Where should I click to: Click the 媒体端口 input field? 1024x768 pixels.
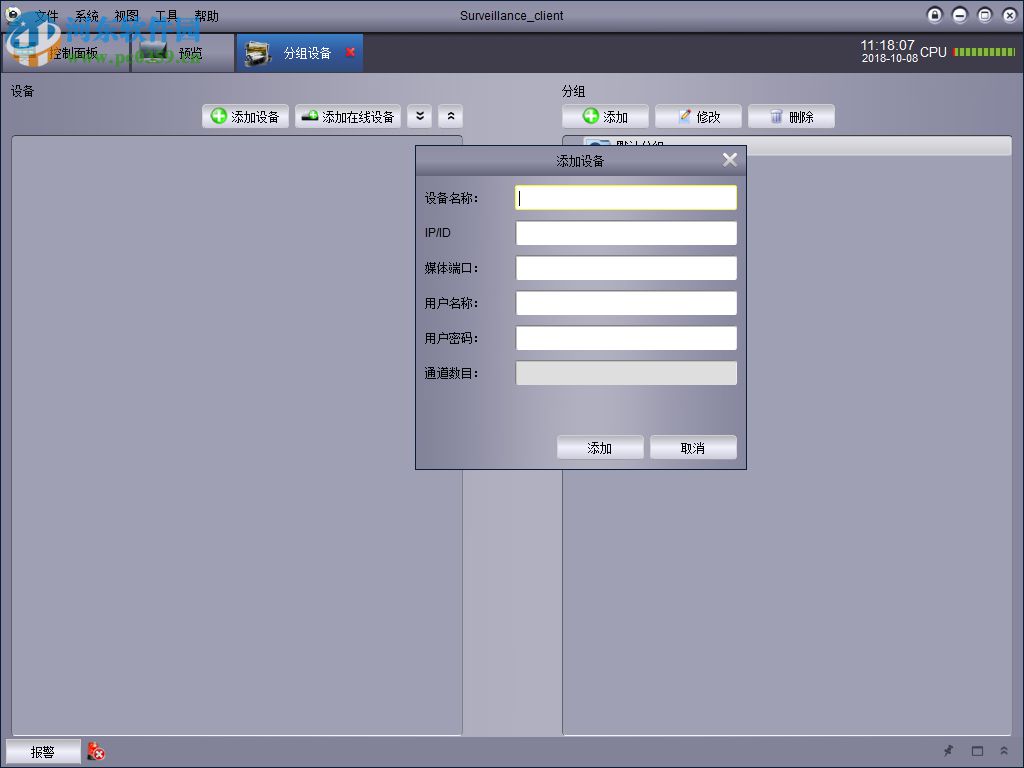626,268
